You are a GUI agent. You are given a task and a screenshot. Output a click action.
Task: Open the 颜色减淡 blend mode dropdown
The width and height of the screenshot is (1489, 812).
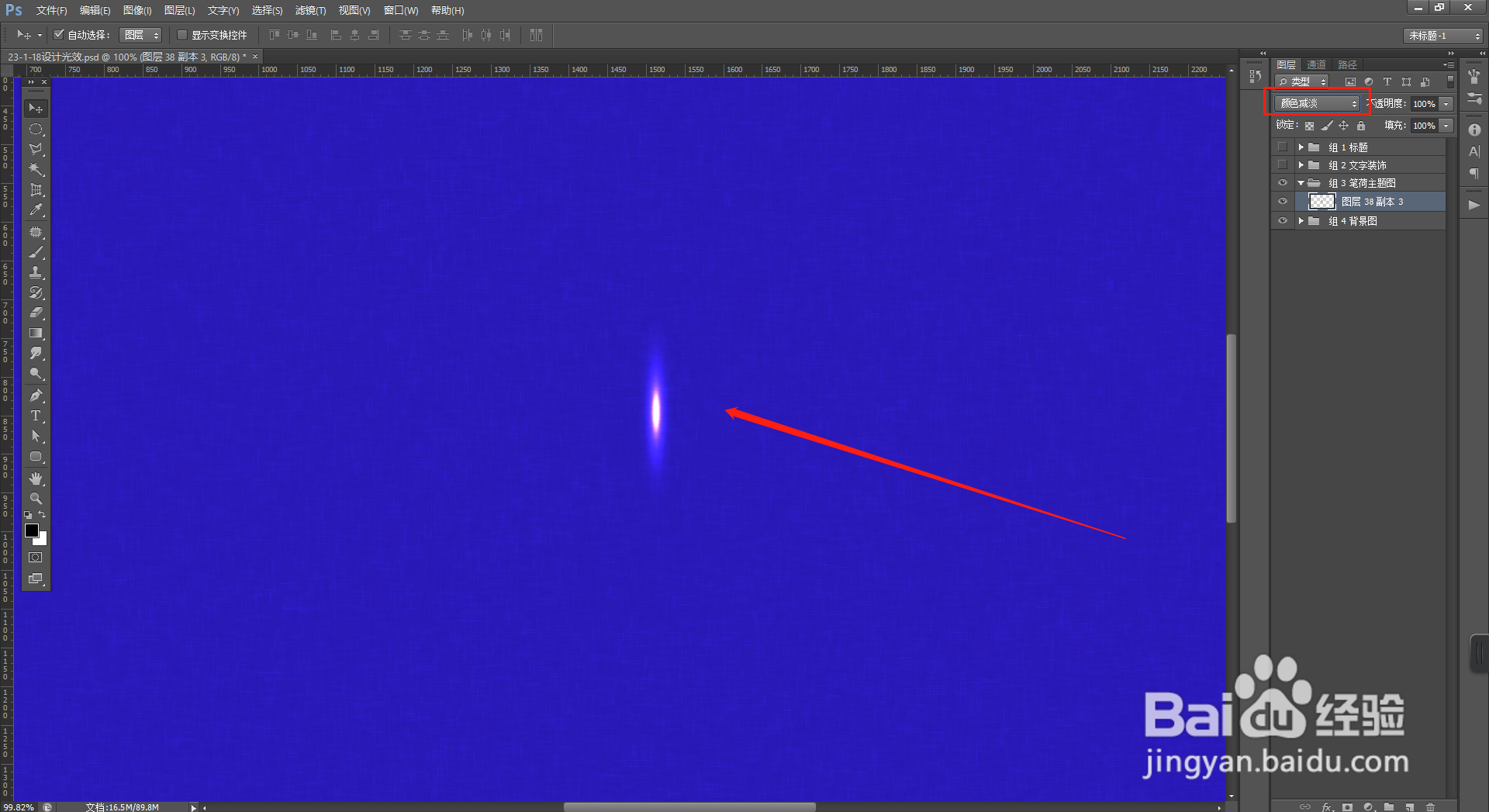[1317, 103]
